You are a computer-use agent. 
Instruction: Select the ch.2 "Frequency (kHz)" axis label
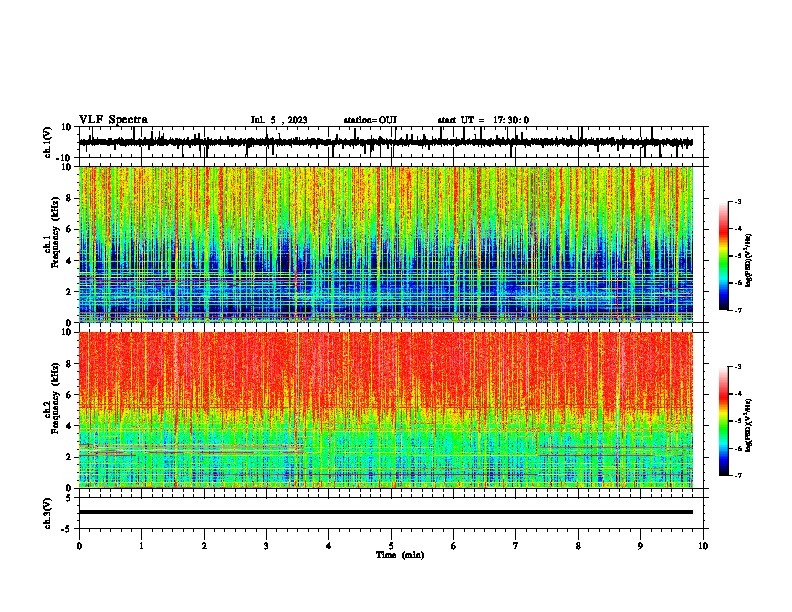[x=55, y=398]
